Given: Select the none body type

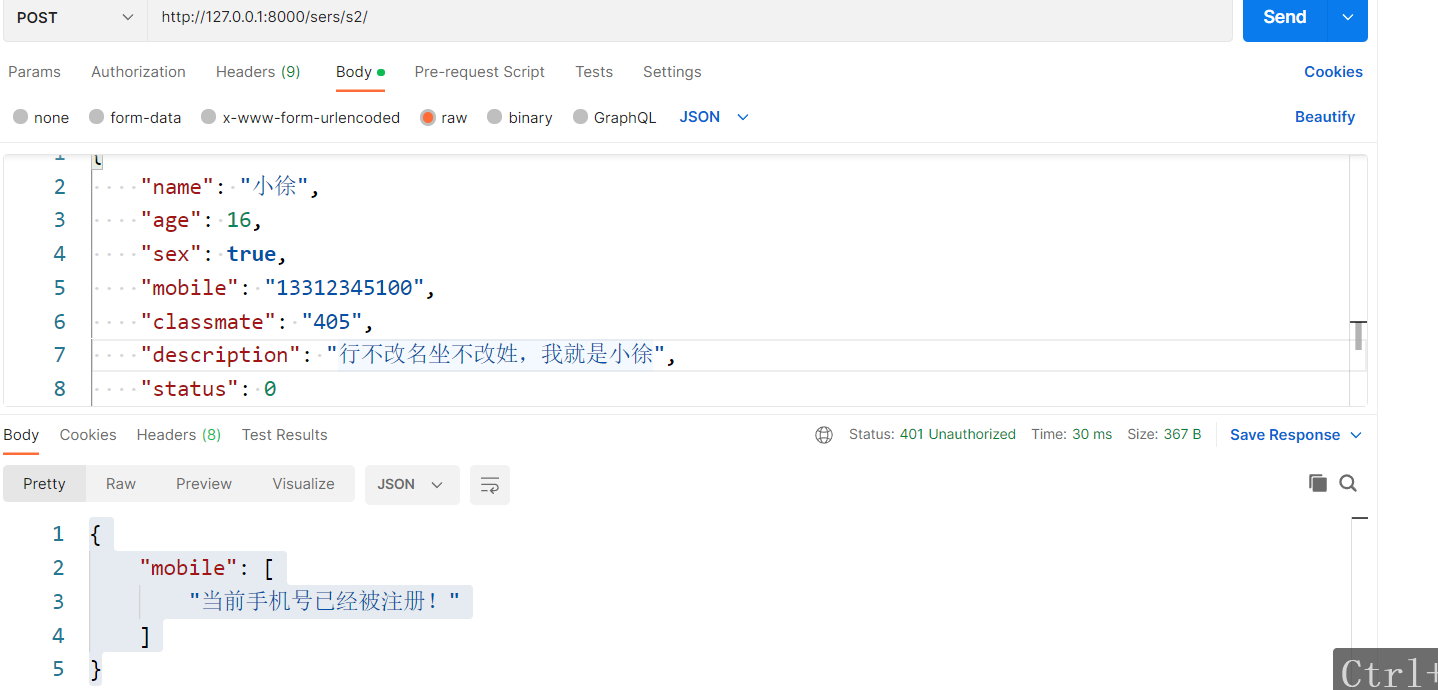Looking at the screenshot, I should pyautogui.click(x=41, y=117).
